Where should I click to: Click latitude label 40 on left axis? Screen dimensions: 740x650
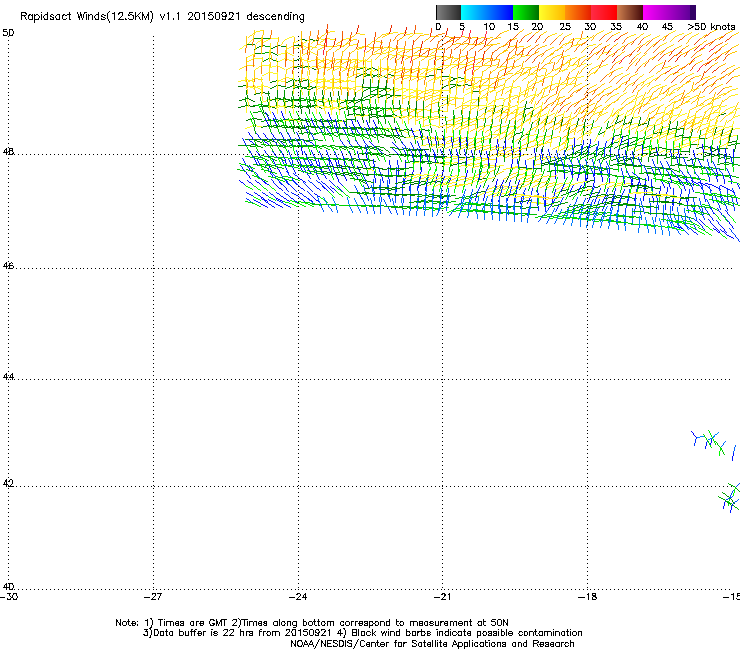8,586
